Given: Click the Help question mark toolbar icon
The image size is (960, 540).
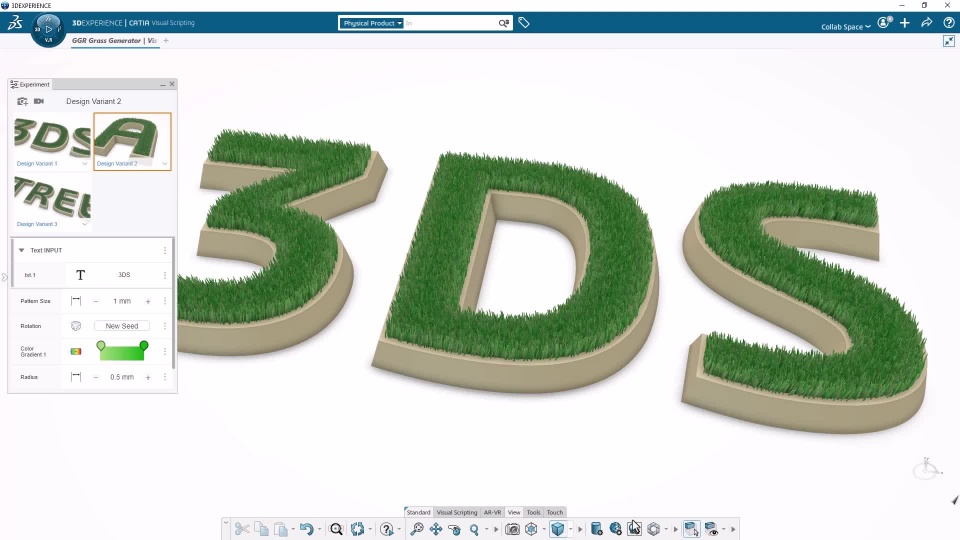Looking at the screenshot, I should pos(386,529).
